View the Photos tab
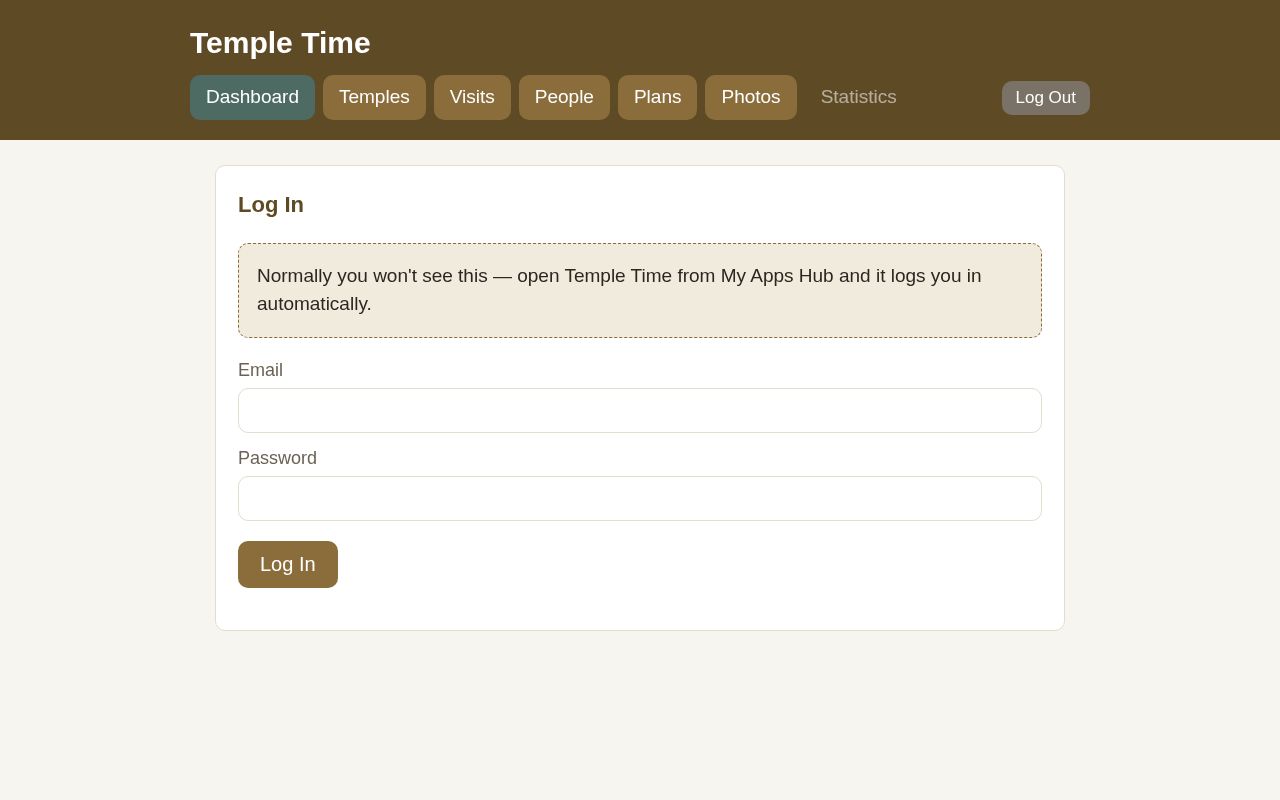Screen dimensions: 1280x800 (x=751, y=97)
